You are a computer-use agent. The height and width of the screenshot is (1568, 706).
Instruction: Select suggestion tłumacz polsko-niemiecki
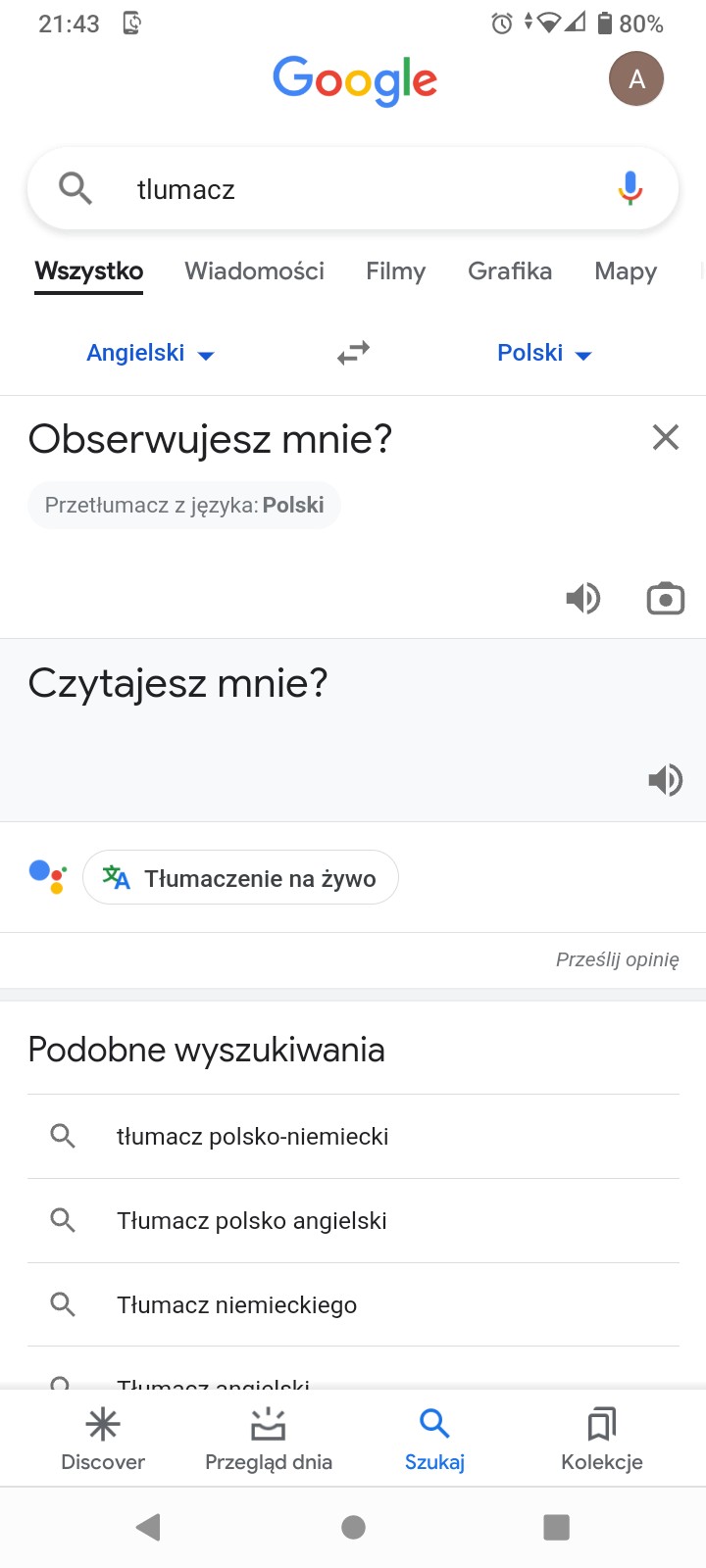point(253,1137)
